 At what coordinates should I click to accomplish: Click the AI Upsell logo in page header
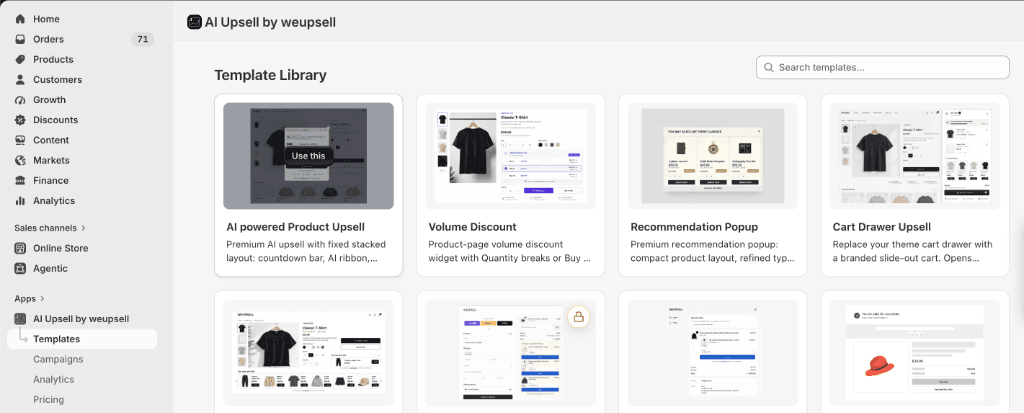[194, 22]
